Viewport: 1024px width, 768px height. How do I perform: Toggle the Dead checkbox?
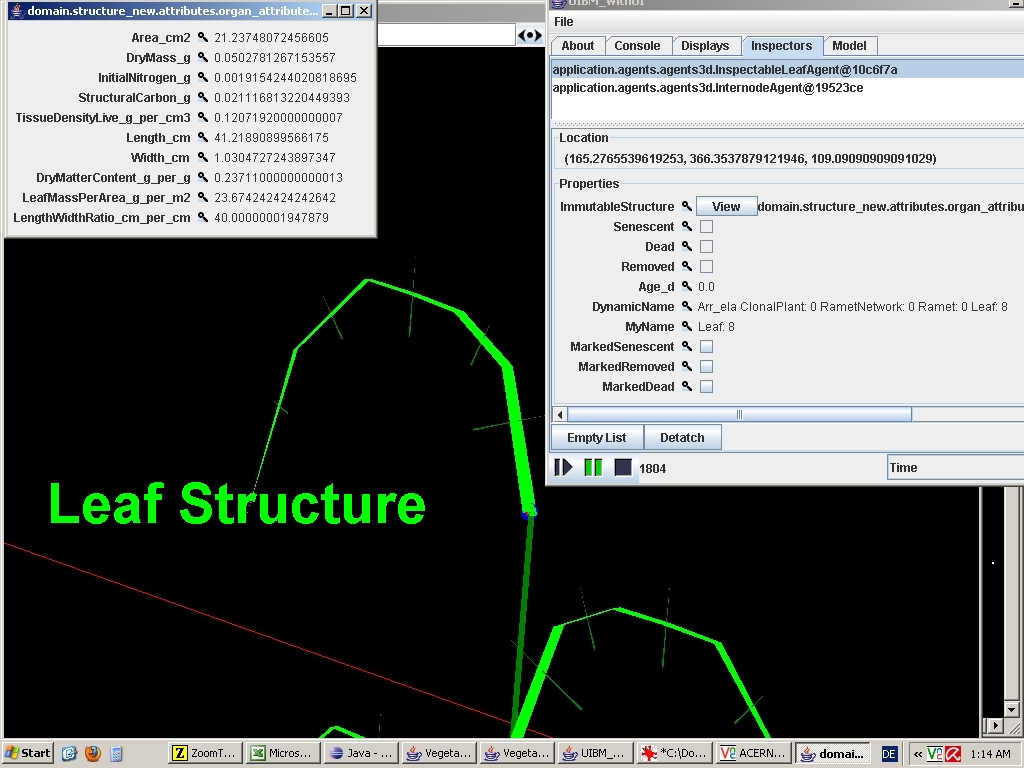[706, 246]
